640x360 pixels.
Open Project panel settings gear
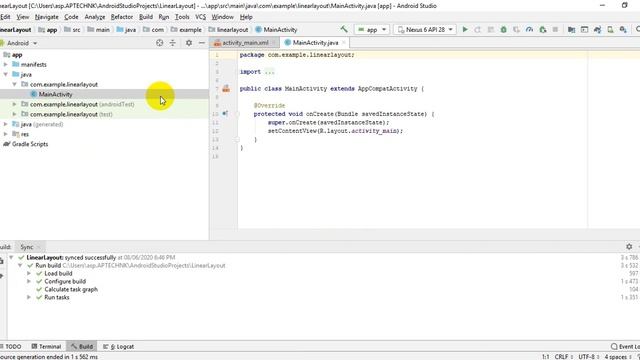pos(189,43)
